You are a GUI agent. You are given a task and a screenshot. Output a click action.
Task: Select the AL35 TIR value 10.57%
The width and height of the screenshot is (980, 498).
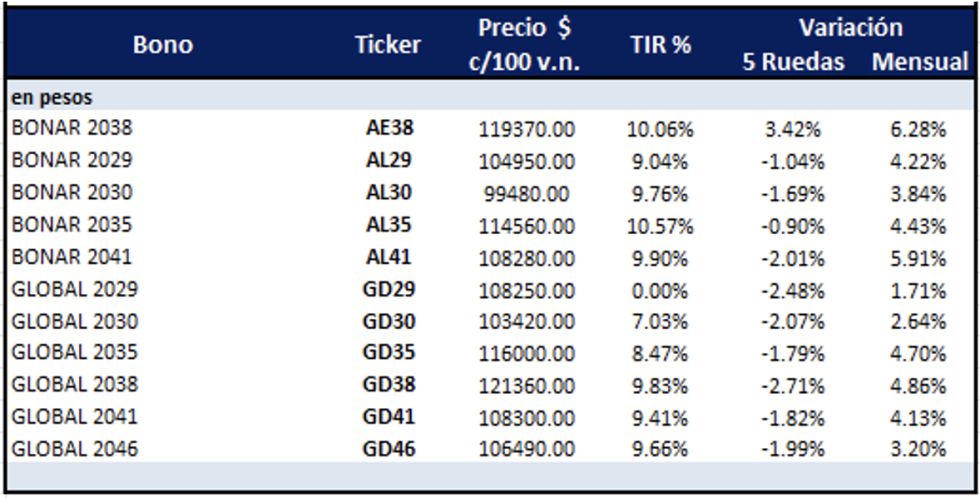[660, 224]
